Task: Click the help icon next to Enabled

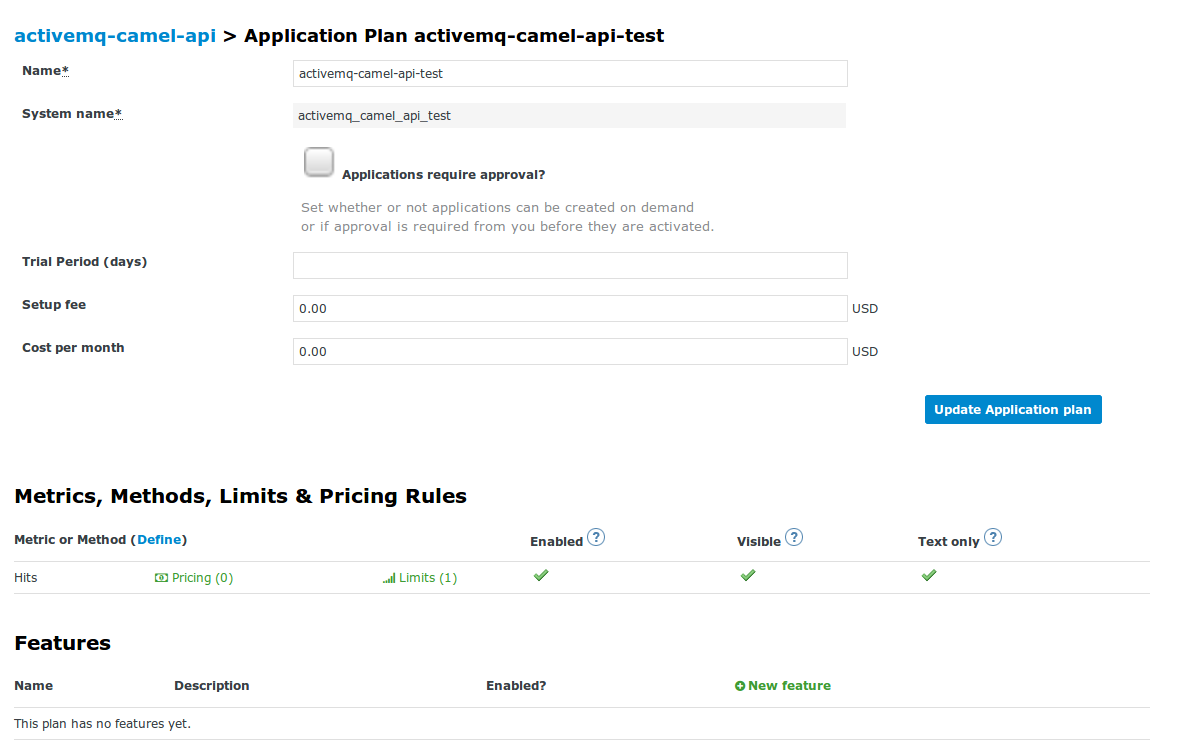Action: coord(596,537)
